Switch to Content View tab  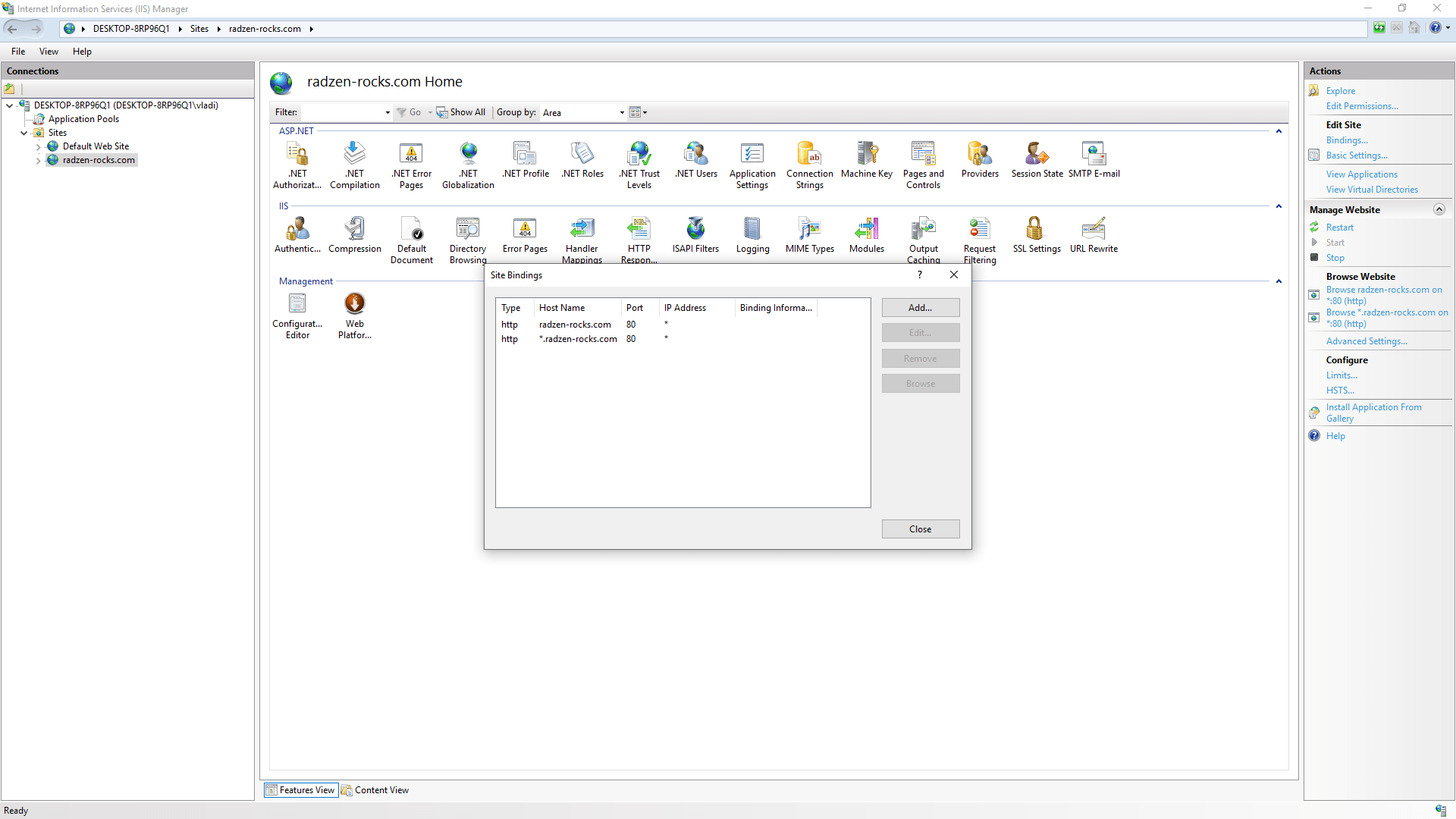click(x=375, y=790)
